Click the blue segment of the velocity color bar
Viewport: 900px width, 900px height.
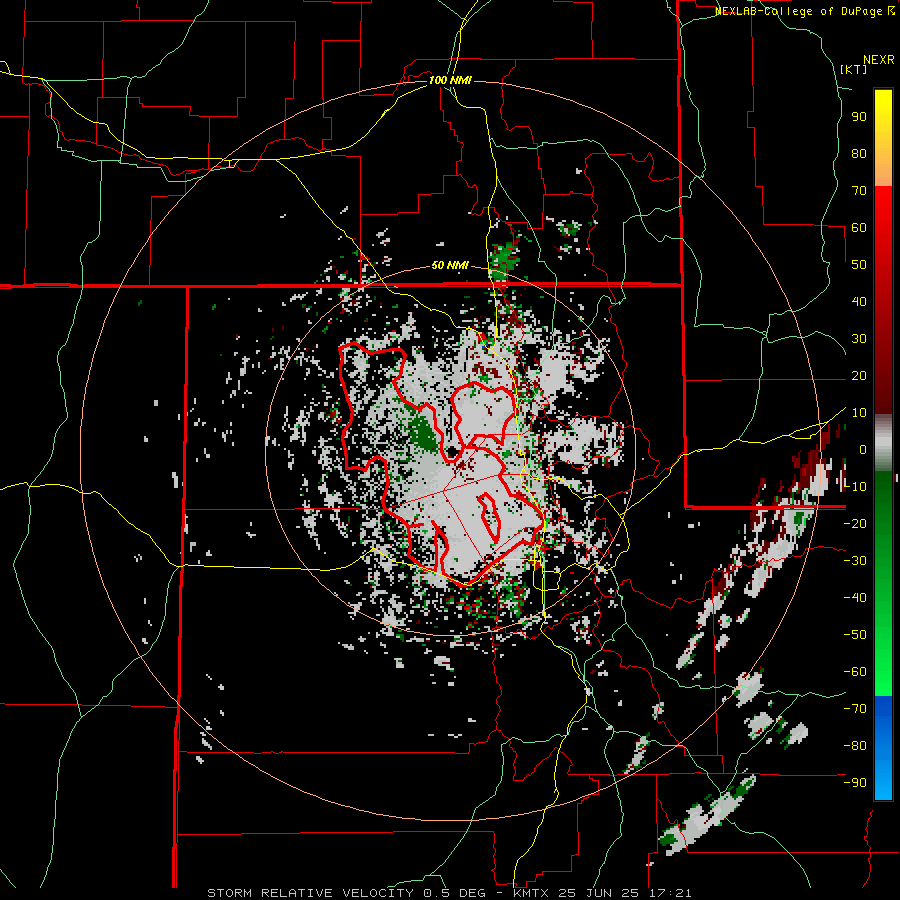pos(883,748)
